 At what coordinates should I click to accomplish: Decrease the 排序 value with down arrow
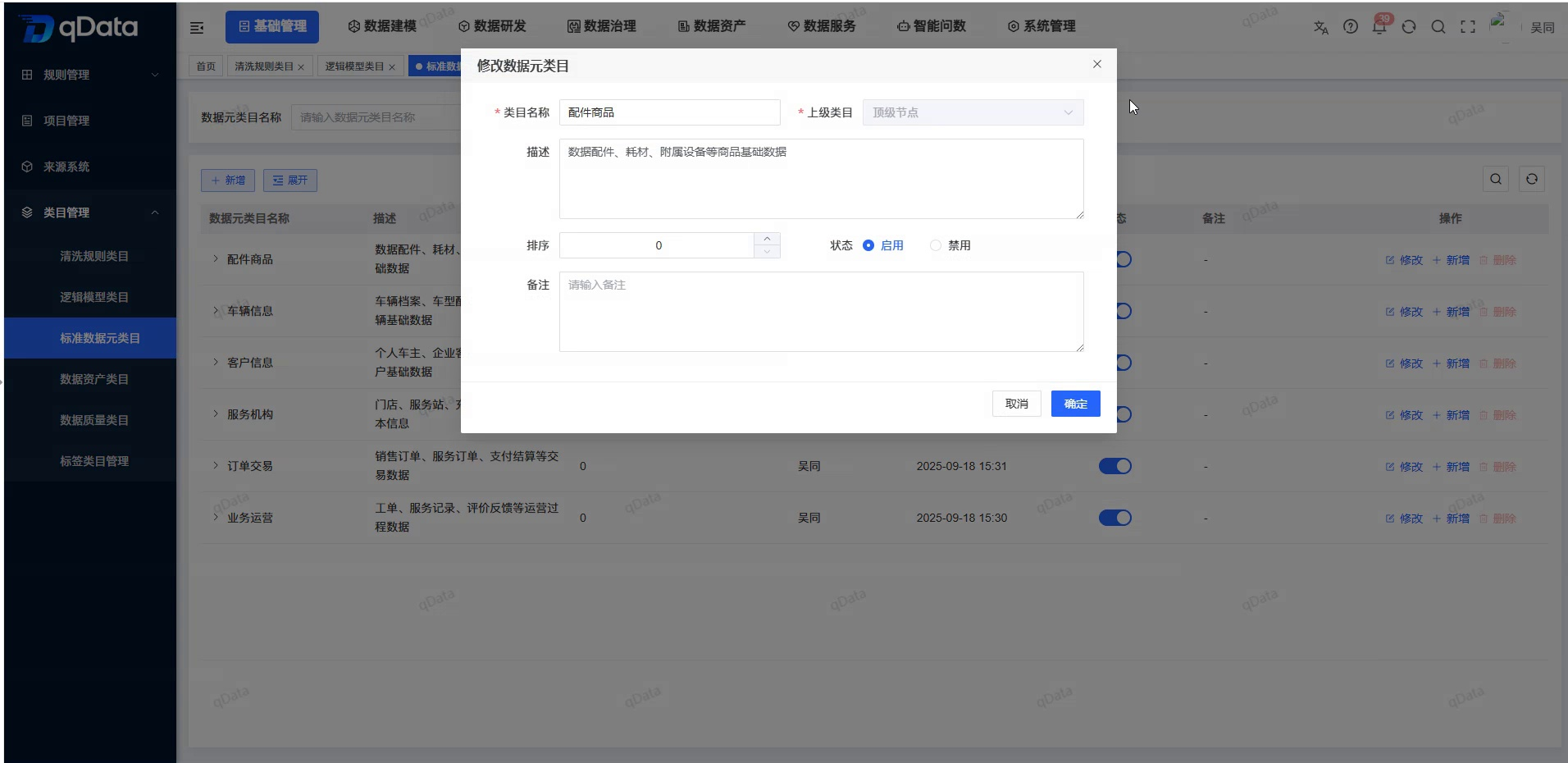pos(767,252)
